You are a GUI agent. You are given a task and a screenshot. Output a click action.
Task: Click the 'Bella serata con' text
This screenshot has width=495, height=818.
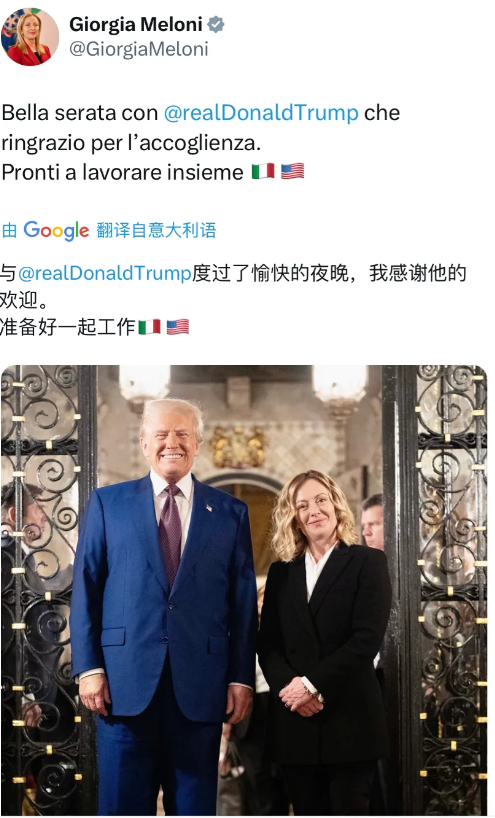pos(80,113)
